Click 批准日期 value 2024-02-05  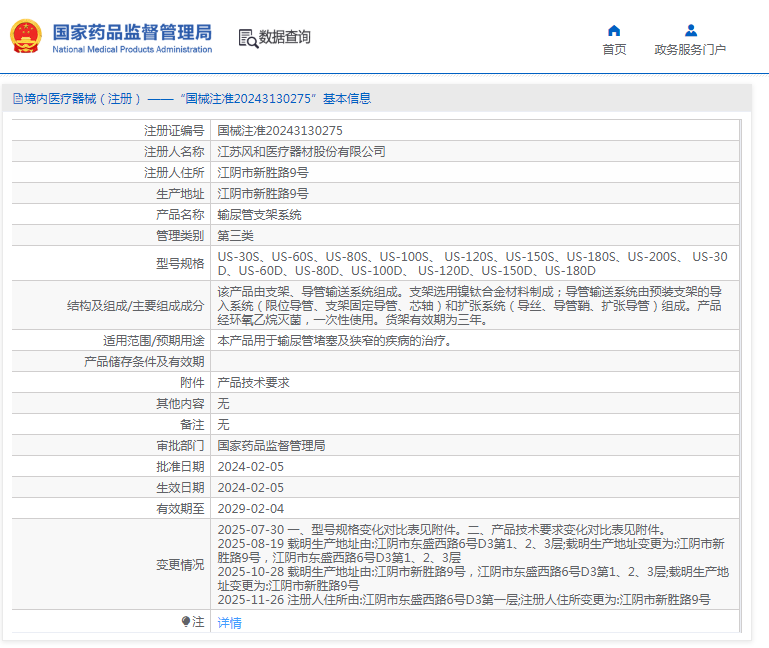point(251,467)
